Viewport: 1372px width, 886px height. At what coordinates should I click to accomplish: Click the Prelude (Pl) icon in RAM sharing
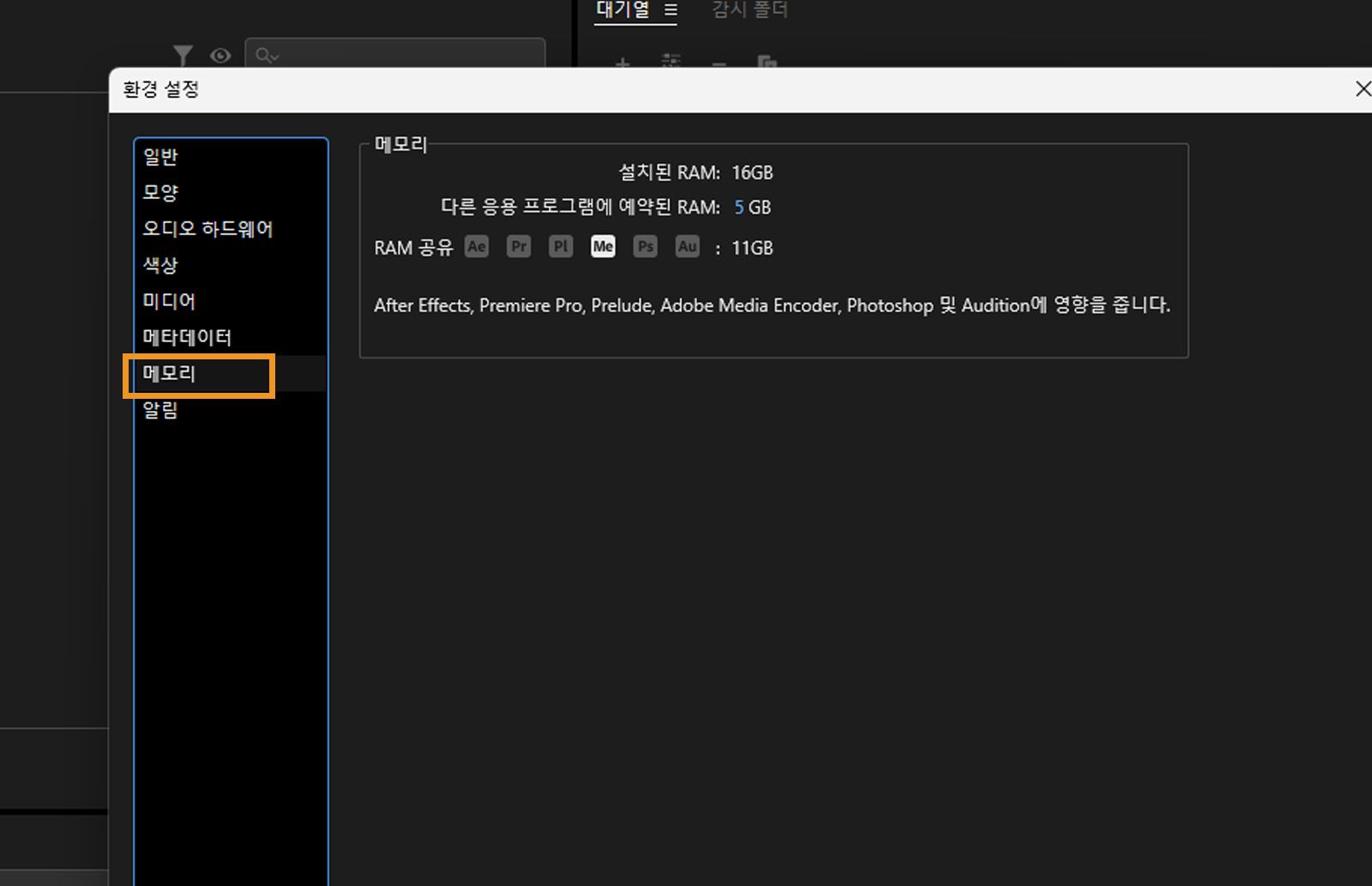point(560,247)
